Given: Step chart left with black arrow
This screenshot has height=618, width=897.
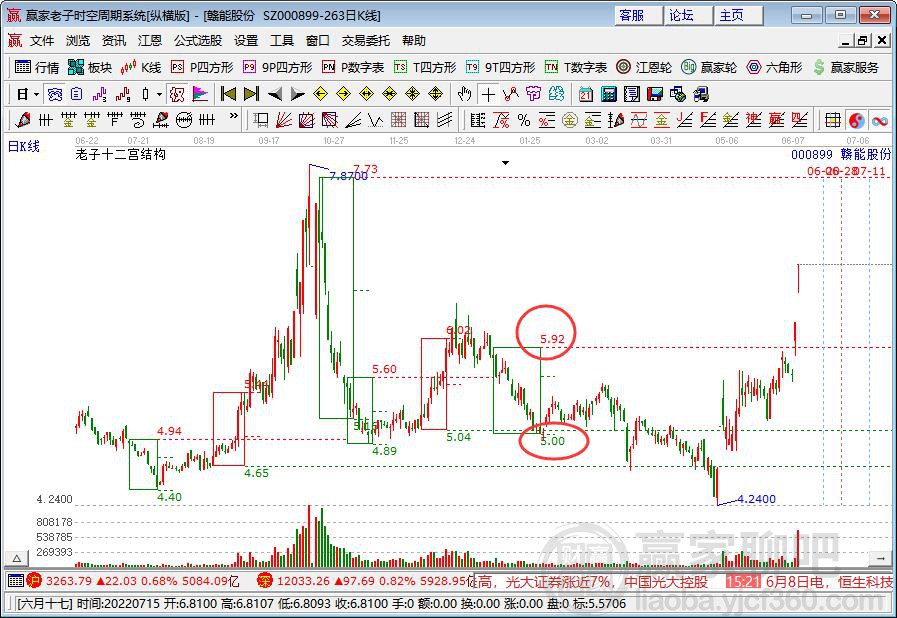Looking at the screenshot, I should (275, 94).
